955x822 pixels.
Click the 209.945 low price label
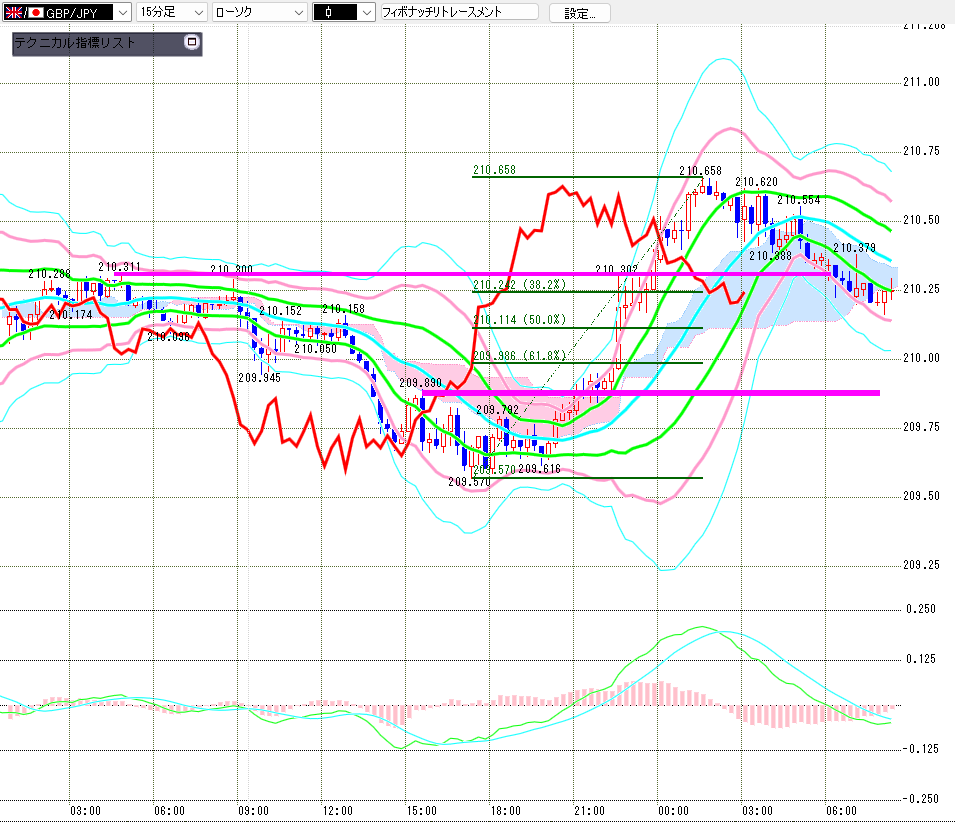pos(259,378)
